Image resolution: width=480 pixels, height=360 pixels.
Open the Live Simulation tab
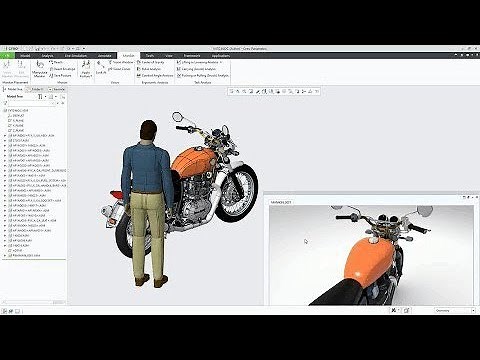pos(76,56)
